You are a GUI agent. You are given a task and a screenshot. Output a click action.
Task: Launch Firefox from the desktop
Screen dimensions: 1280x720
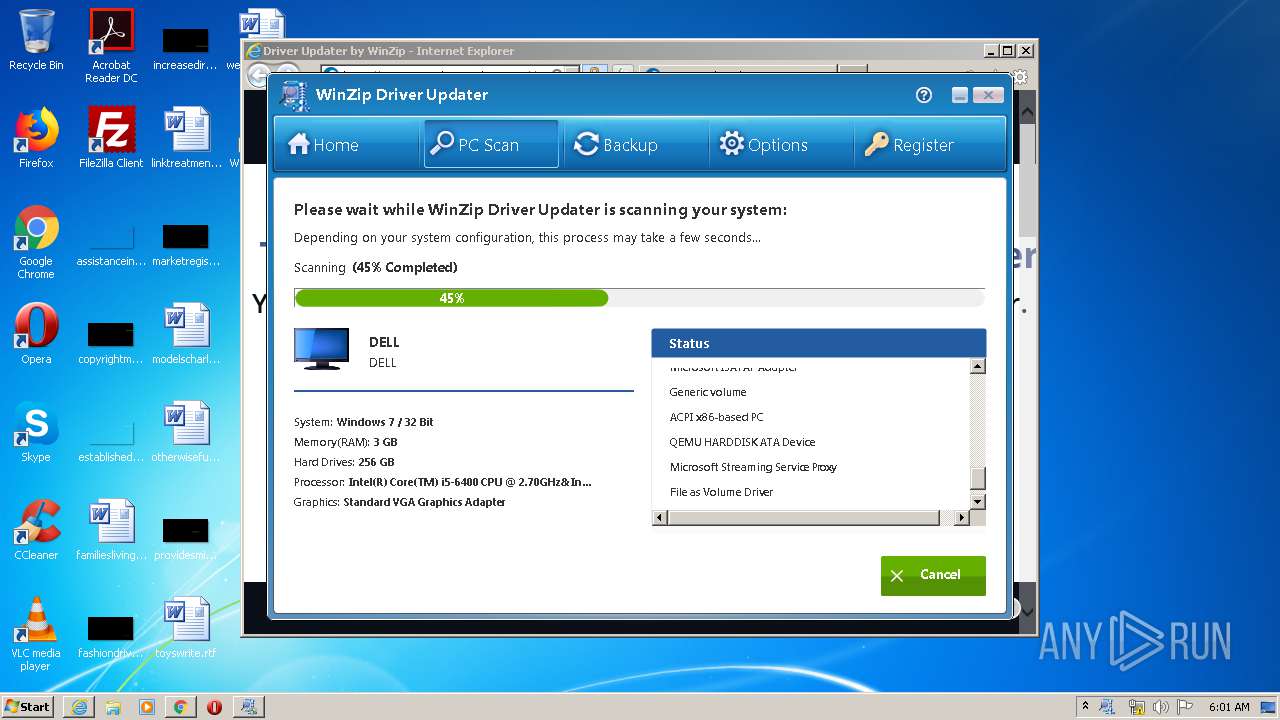(36, 137)
